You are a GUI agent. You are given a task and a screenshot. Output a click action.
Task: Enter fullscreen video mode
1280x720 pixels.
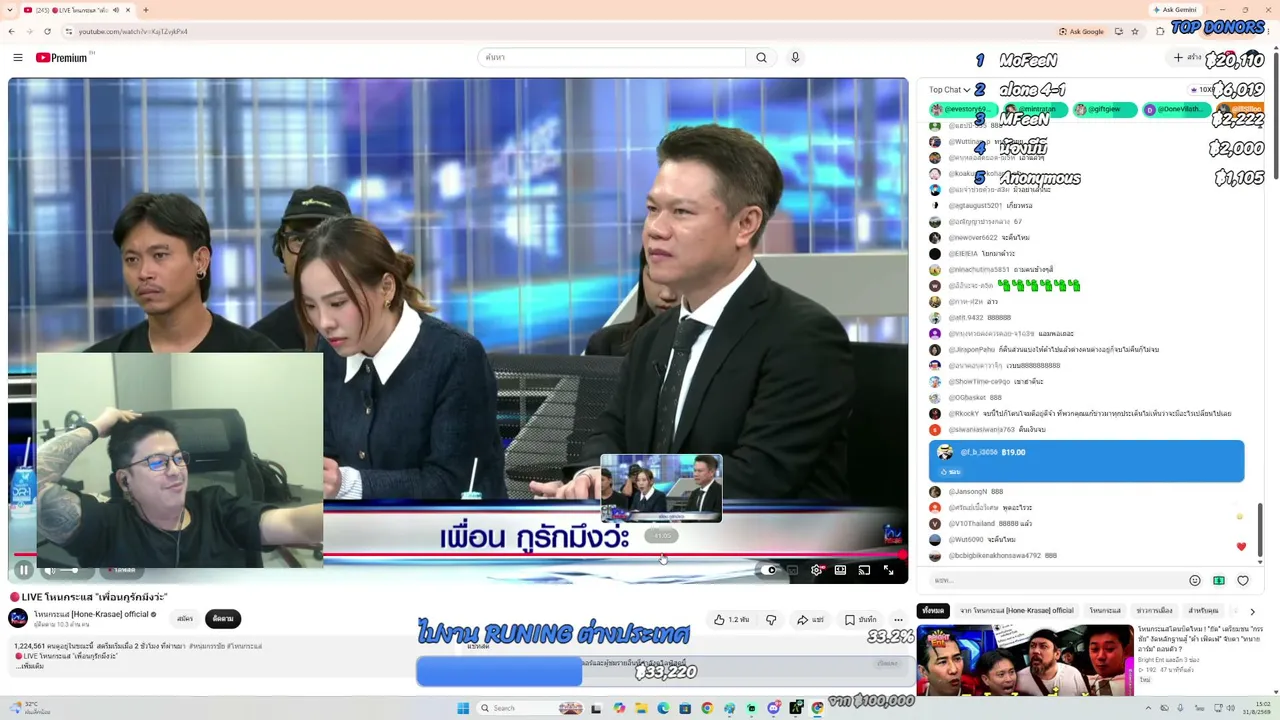pyautogui.click(x=888, y=570)
